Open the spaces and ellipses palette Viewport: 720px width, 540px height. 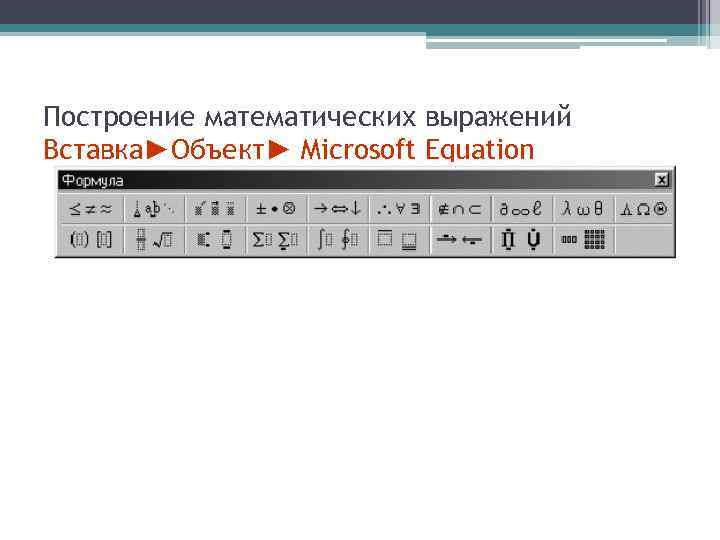click(154, 209)
